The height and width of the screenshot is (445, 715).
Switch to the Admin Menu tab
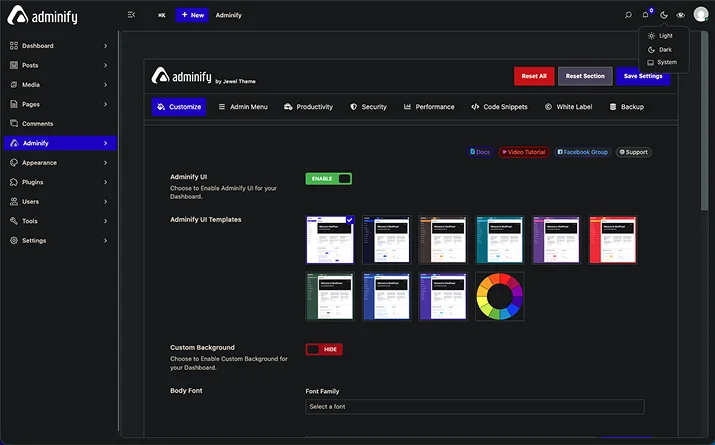tap(243, 107)
